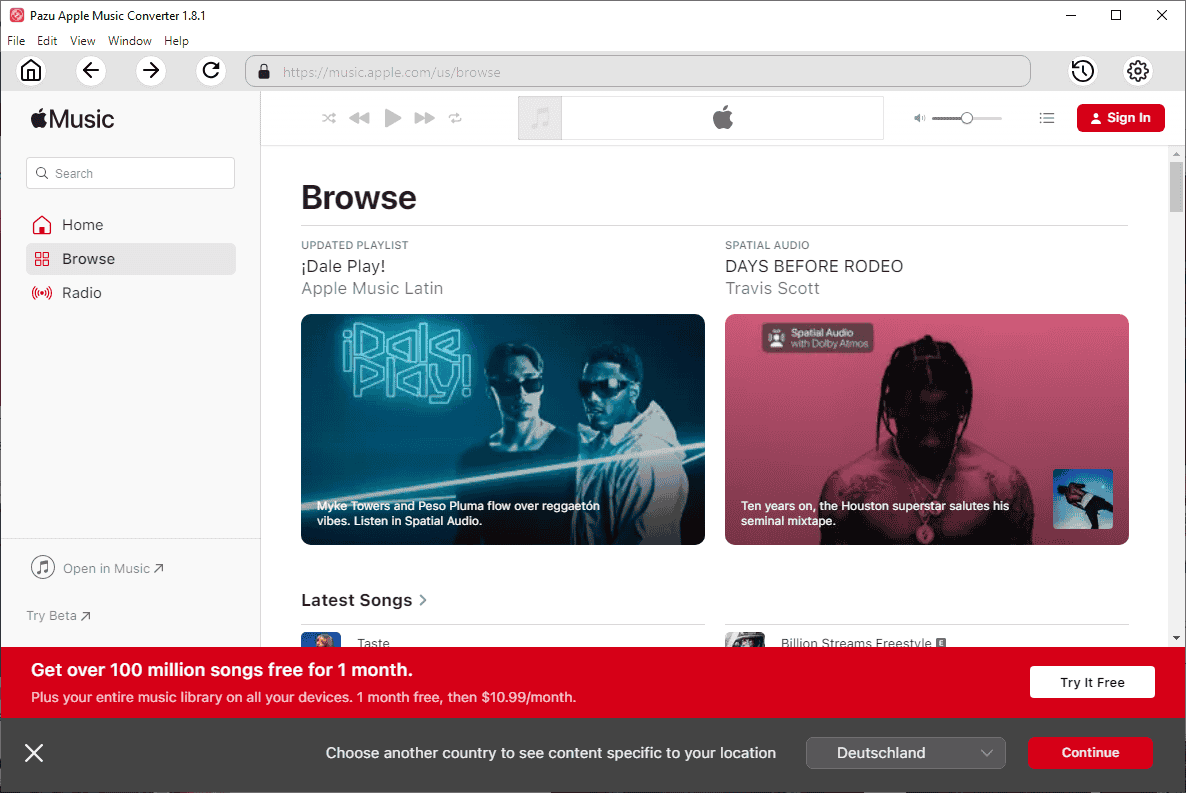1186x793 pixels.
Task: Click the Try Beta link
Action: click(x=58, y=616)
